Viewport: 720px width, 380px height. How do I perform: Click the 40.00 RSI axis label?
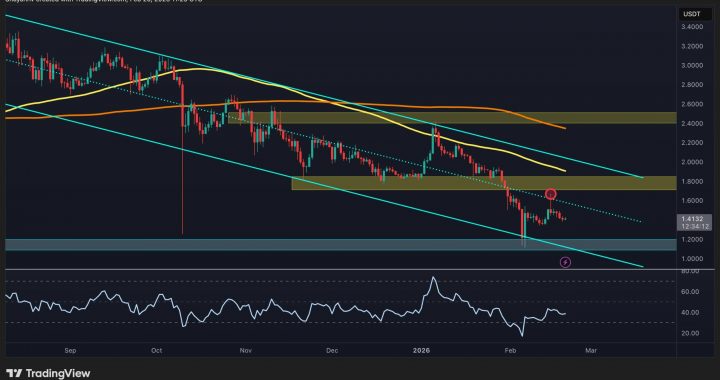(691, 313)
